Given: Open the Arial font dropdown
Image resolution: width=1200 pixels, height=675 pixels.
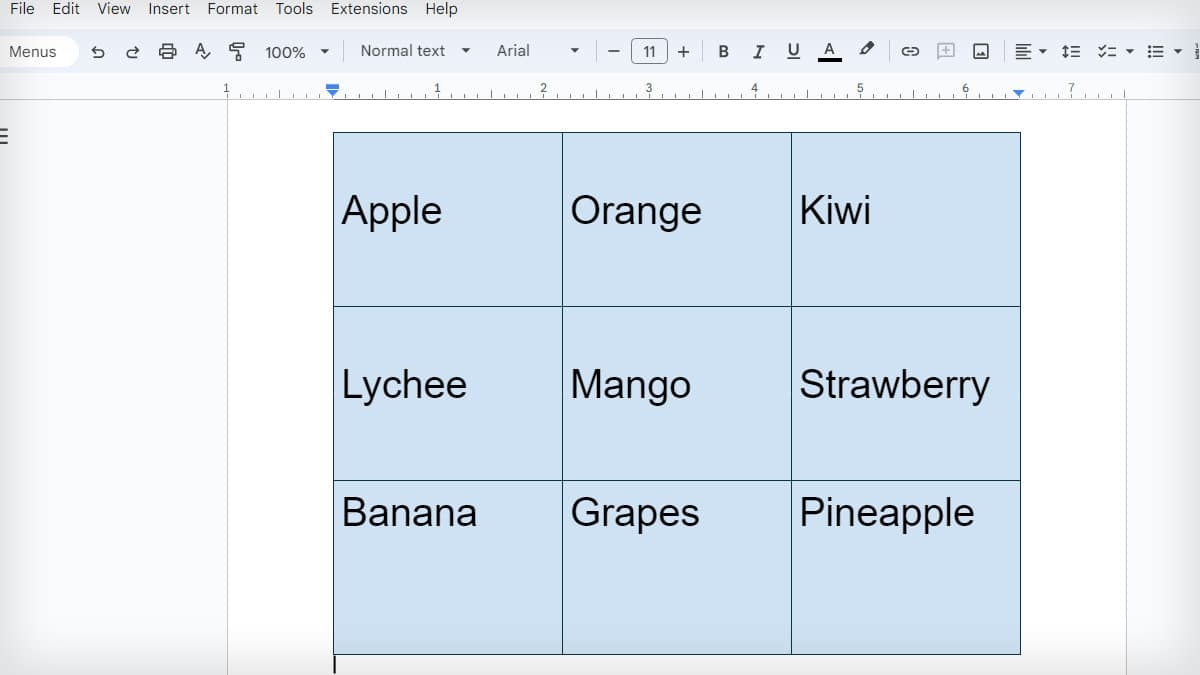Looking at the screenshot, I should [x=536, y=51].
